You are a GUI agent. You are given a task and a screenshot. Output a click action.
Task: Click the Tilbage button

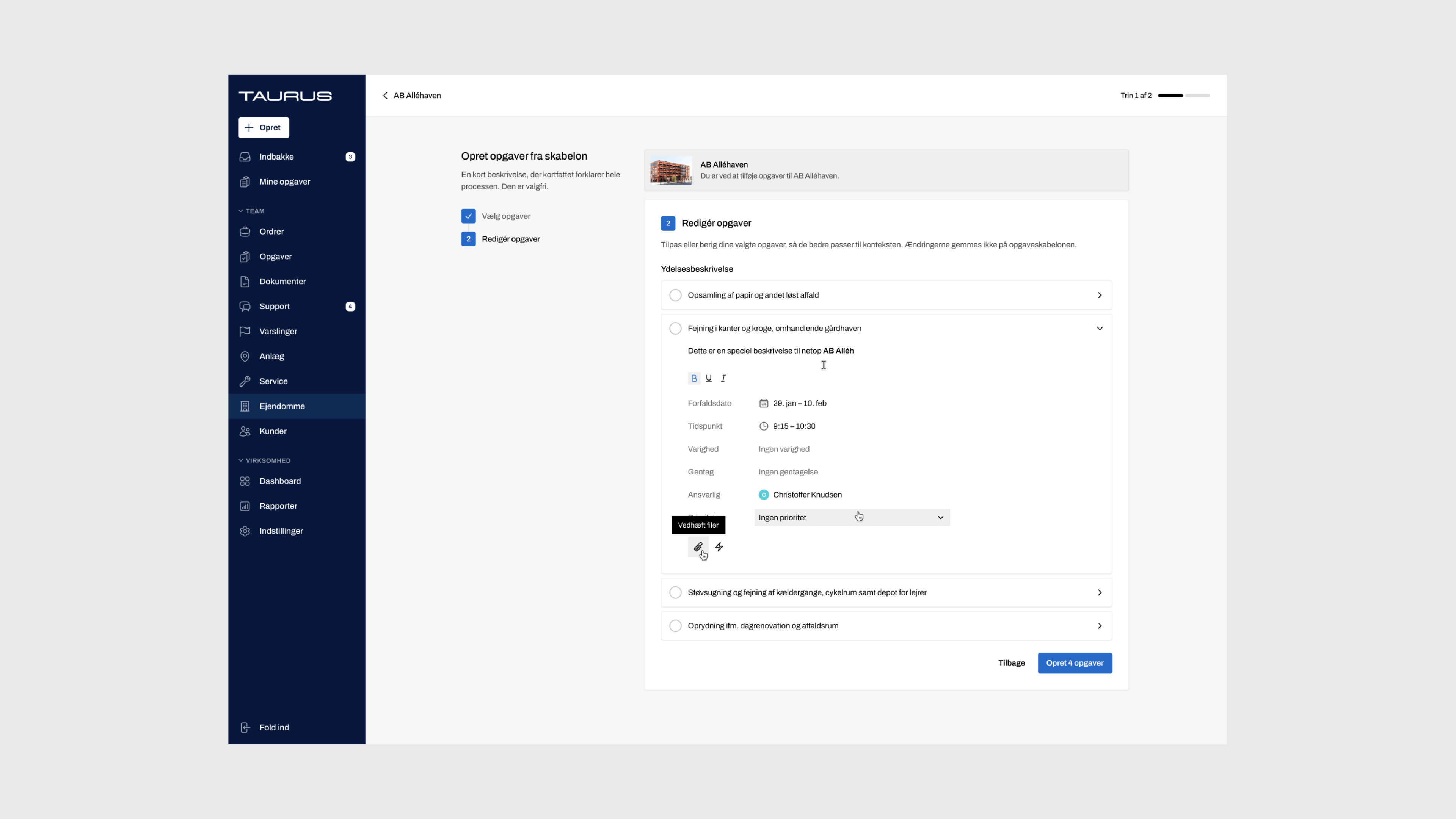[x=1011, y=663]
